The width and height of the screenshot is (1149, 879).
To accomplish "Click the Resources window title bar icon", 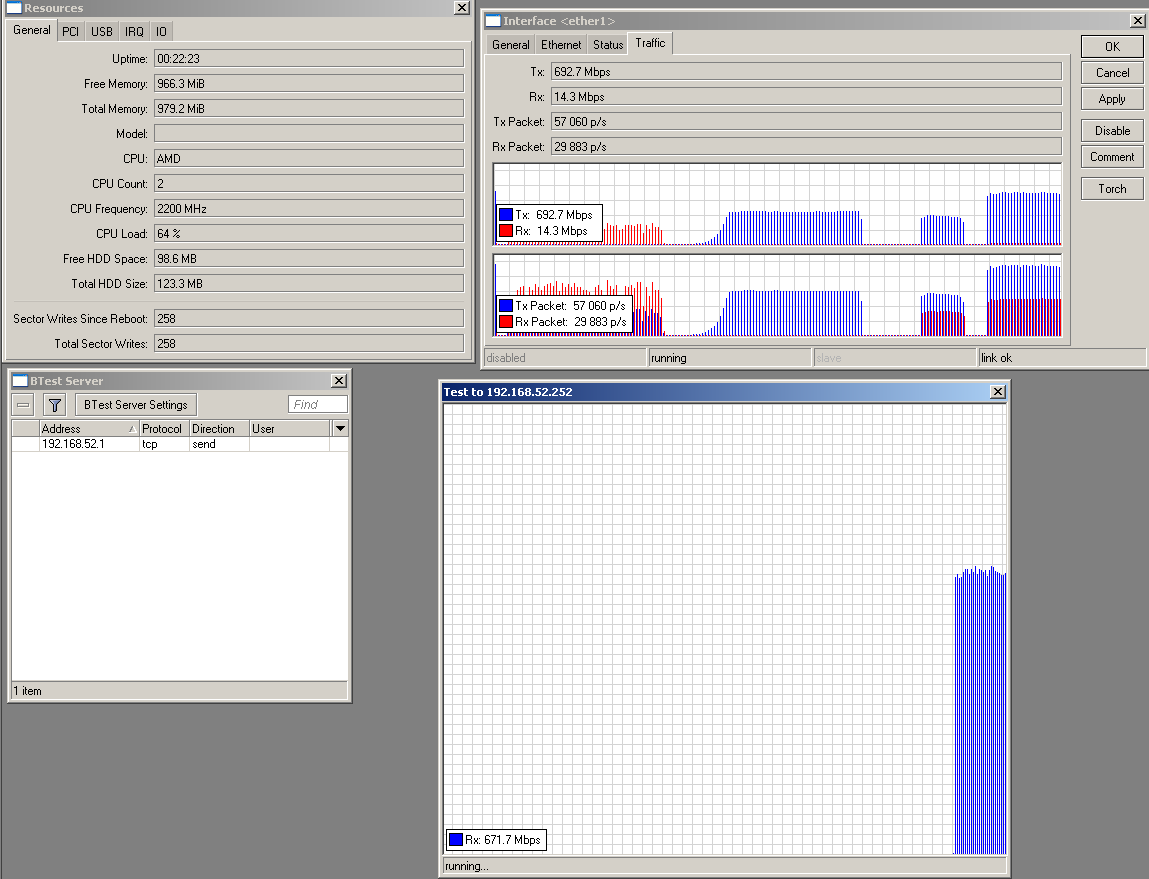I will [14, 8].
